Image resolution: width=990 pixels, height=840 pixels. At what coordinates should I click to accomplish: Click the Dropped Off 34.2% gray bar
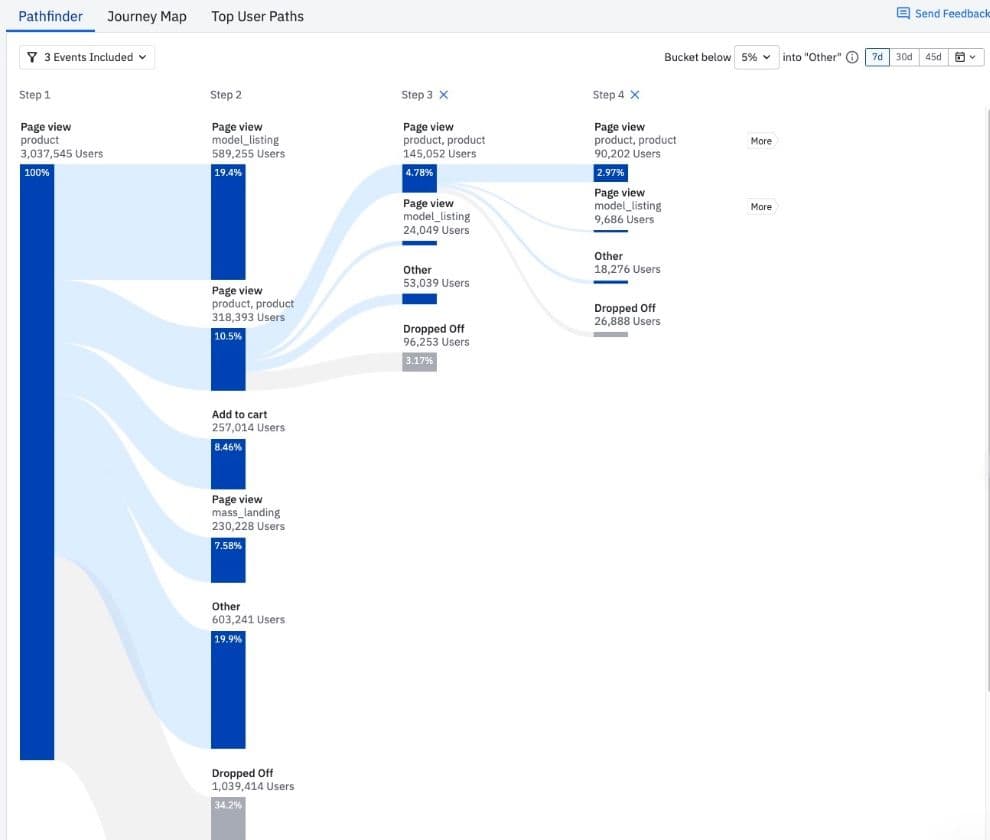click(x=228, y=817)
